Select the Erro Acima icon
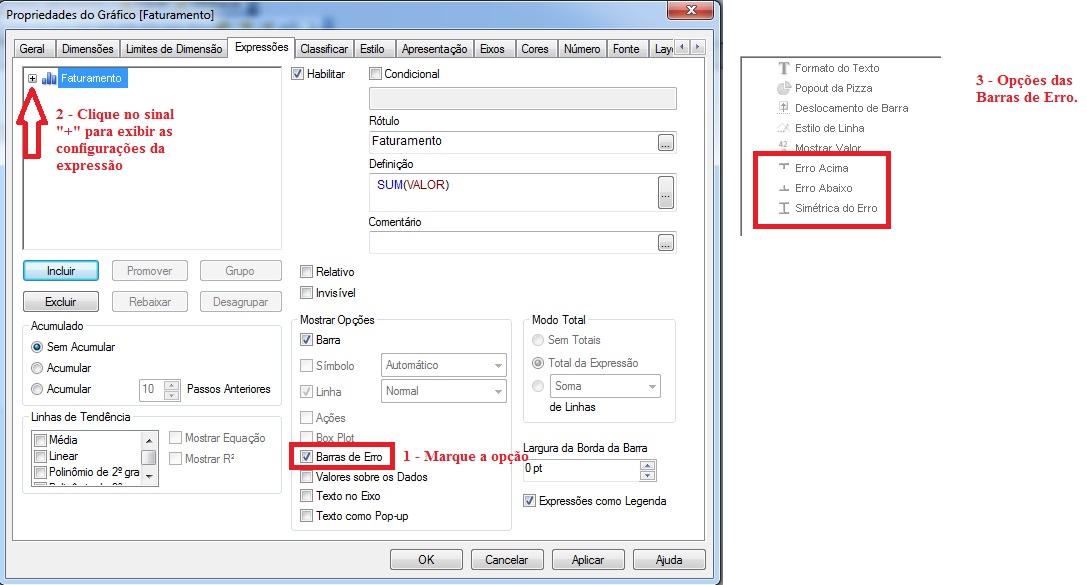Screen dimensions: 1087x585 (x=784, y=168)
